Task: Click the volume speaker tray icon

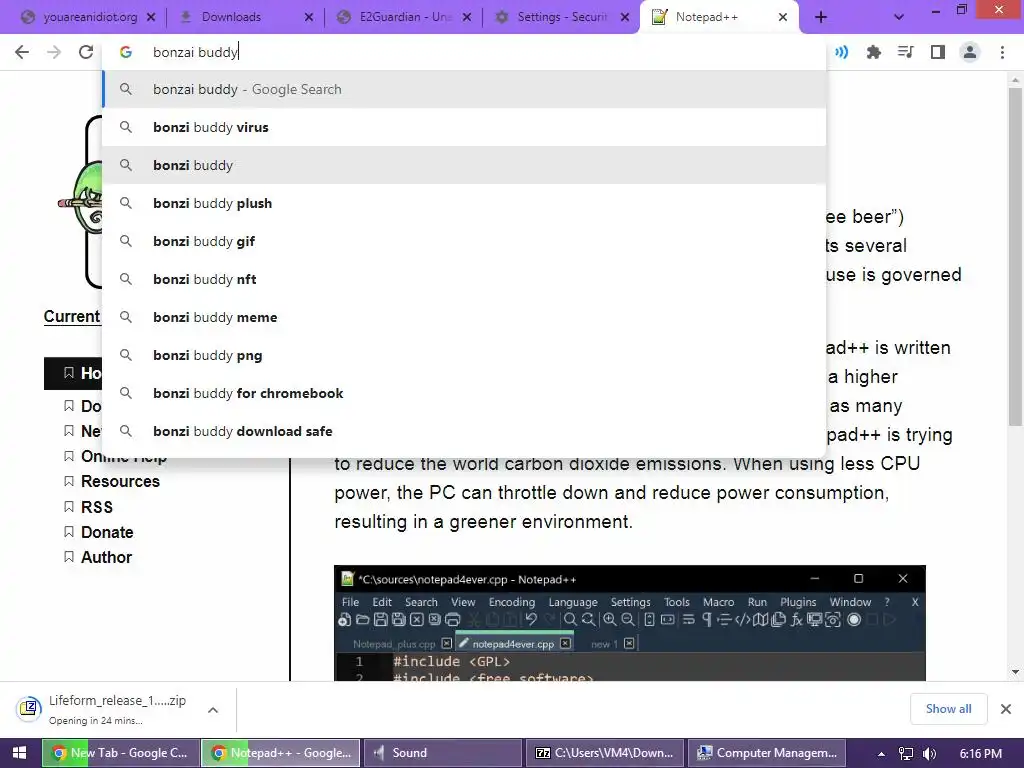Action: click(929, 754)
